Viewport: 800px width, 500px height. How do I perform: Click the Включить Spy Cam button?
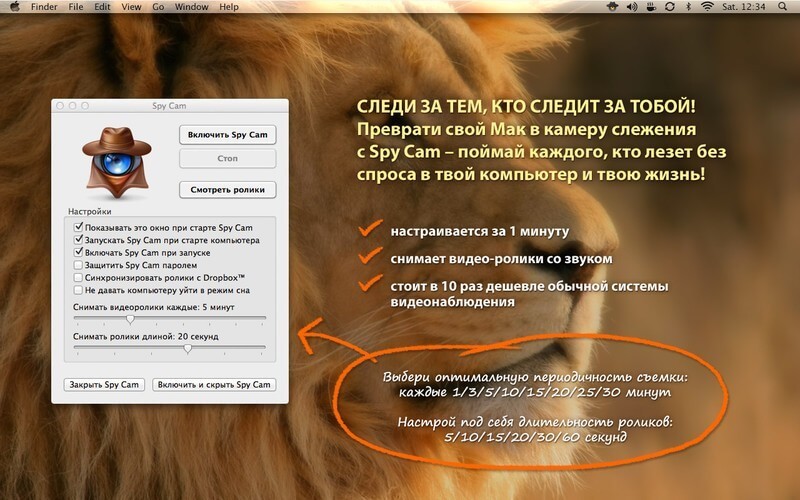pos(228,135)
